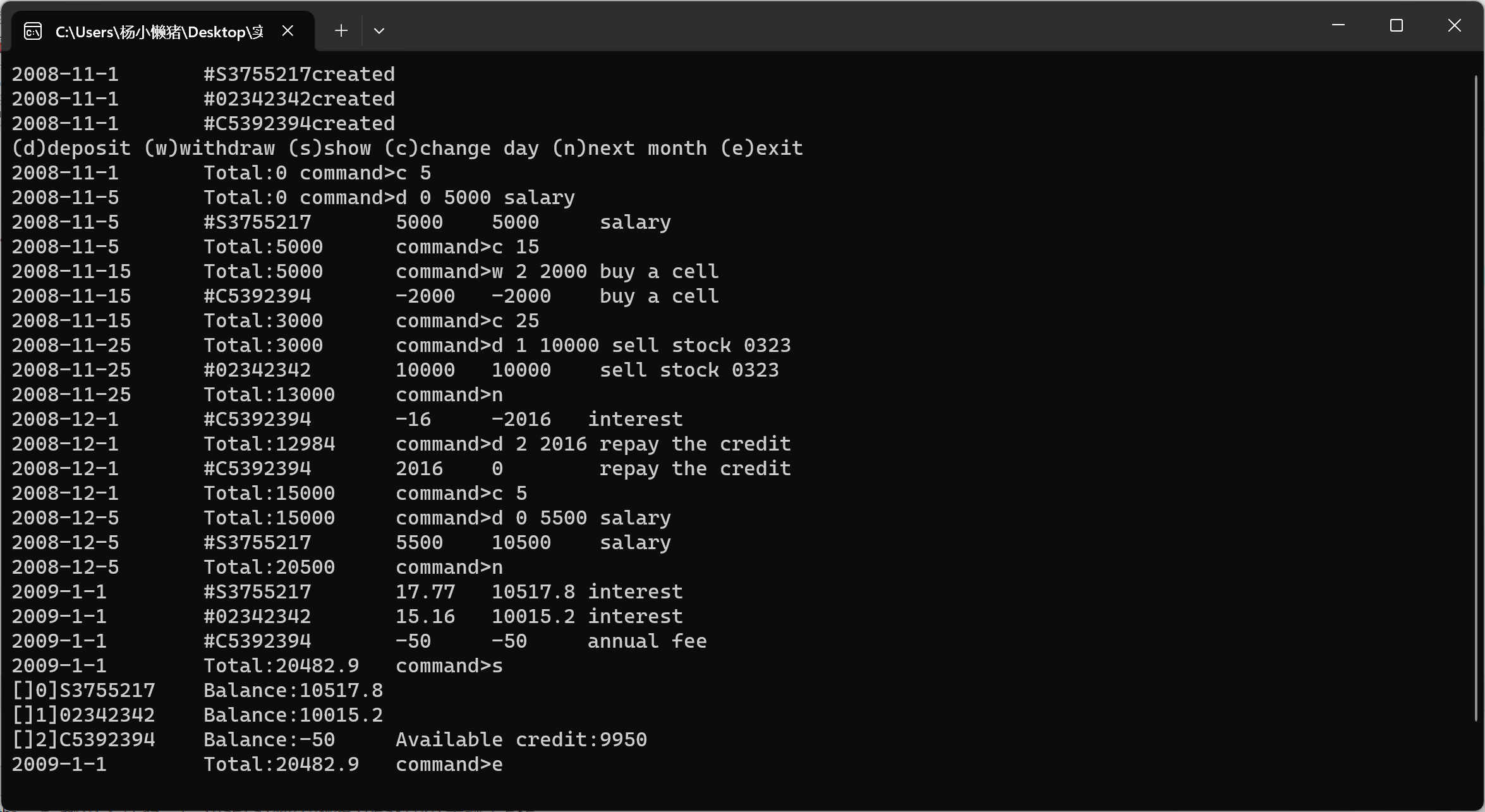
Task: Click 'Total:13000' on the 2008-11-25 line
Action: (x=269, y=394)
